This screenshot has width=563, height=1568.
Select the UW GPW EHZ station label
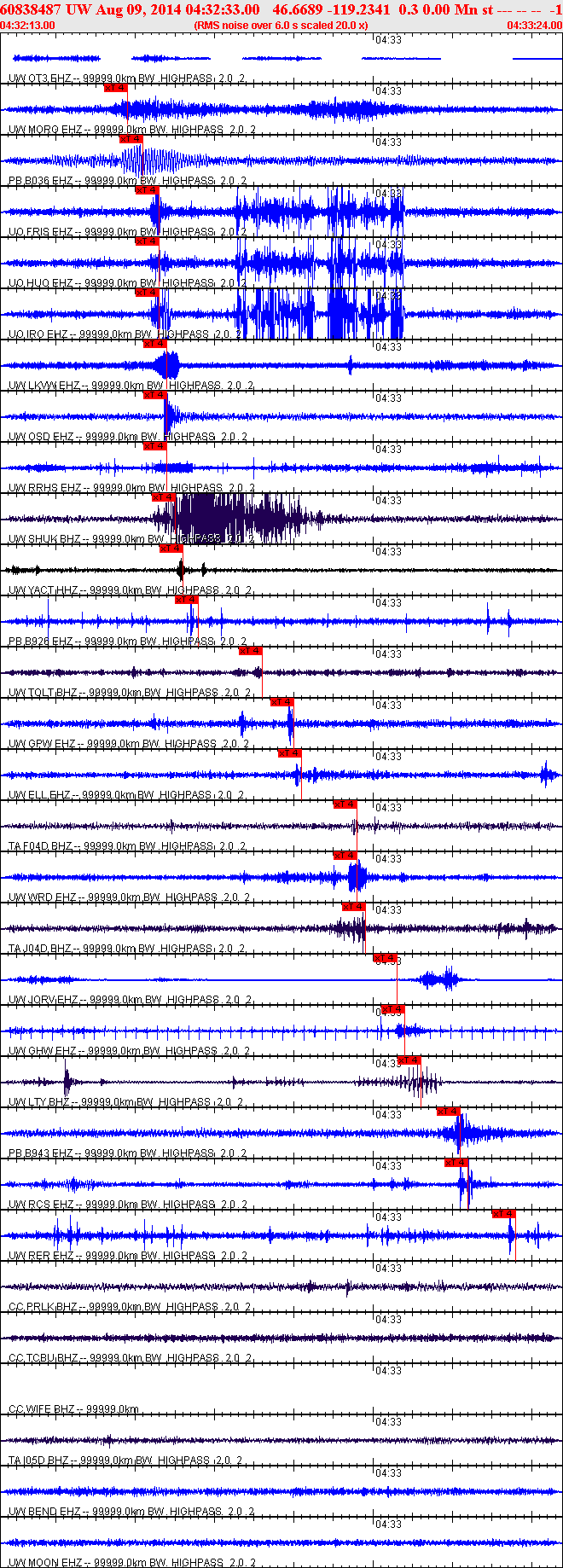pos(42,743)
